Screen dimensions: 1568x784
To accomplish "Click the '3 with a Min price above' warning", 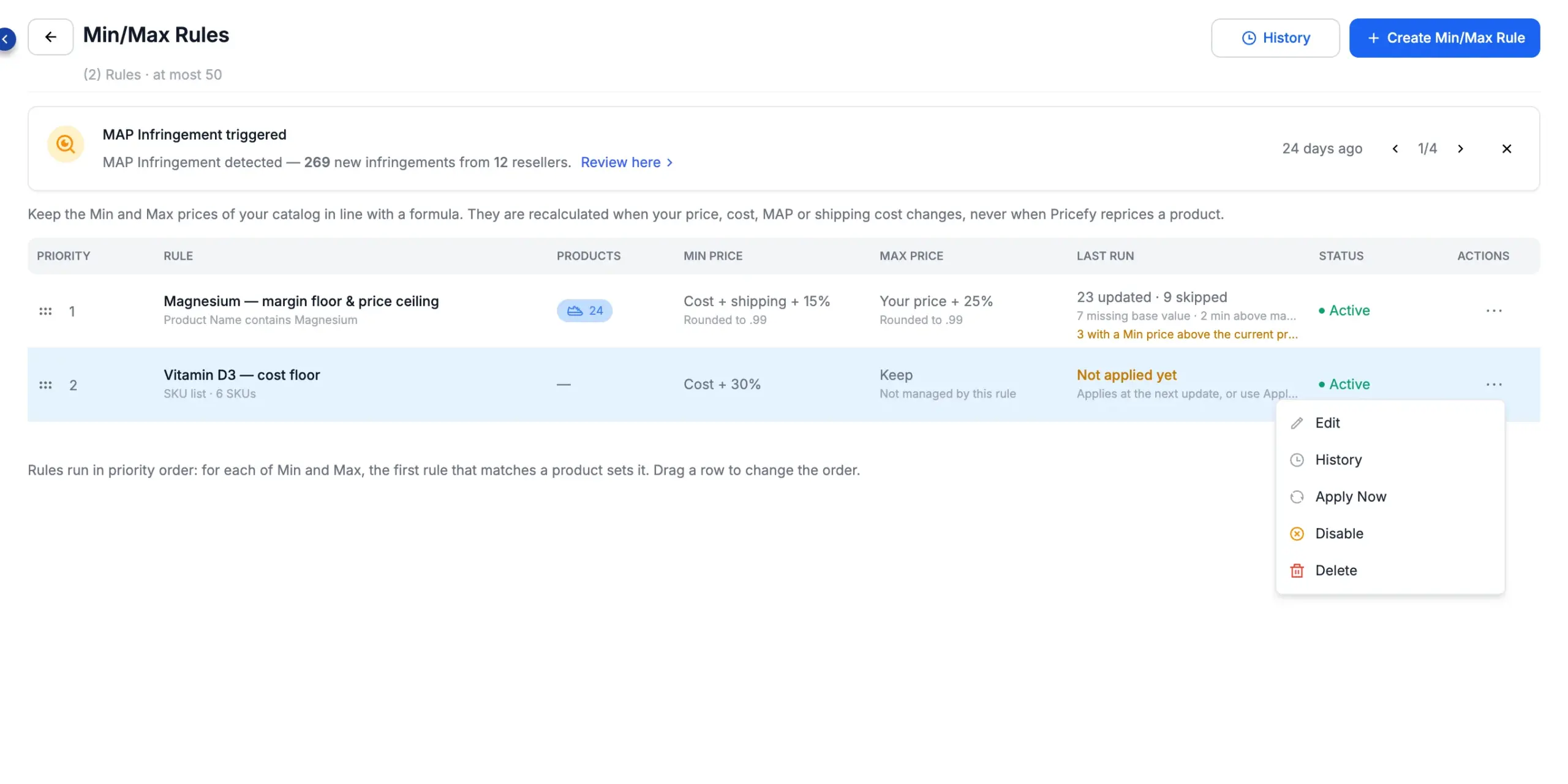I will (x=1187, y=334).
